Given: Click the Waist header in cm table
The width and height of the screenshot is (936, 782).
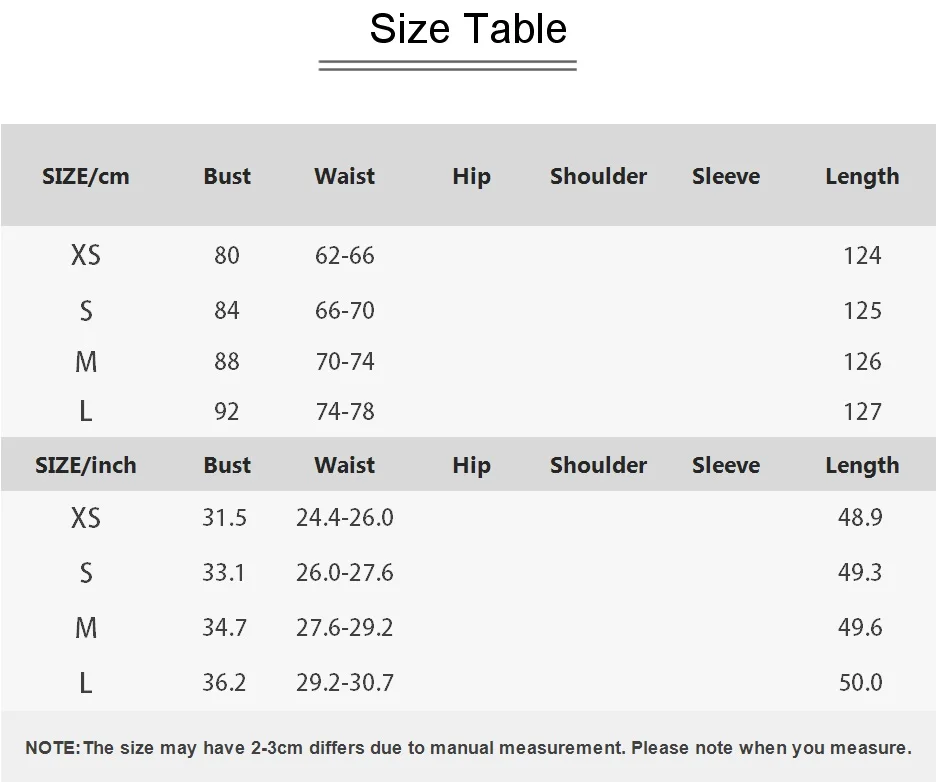Looking at the screenshot, I should click(344, 176).
